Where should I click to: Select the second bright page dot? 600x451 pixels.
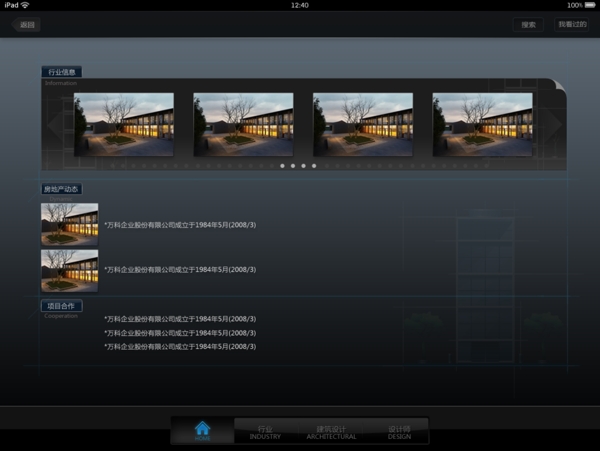coord(293,166)
